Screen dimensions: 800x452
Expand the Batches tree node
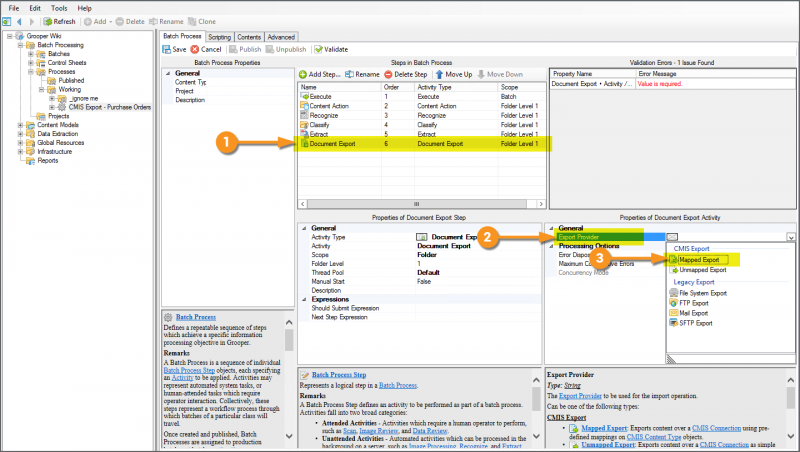pos(31,54)
